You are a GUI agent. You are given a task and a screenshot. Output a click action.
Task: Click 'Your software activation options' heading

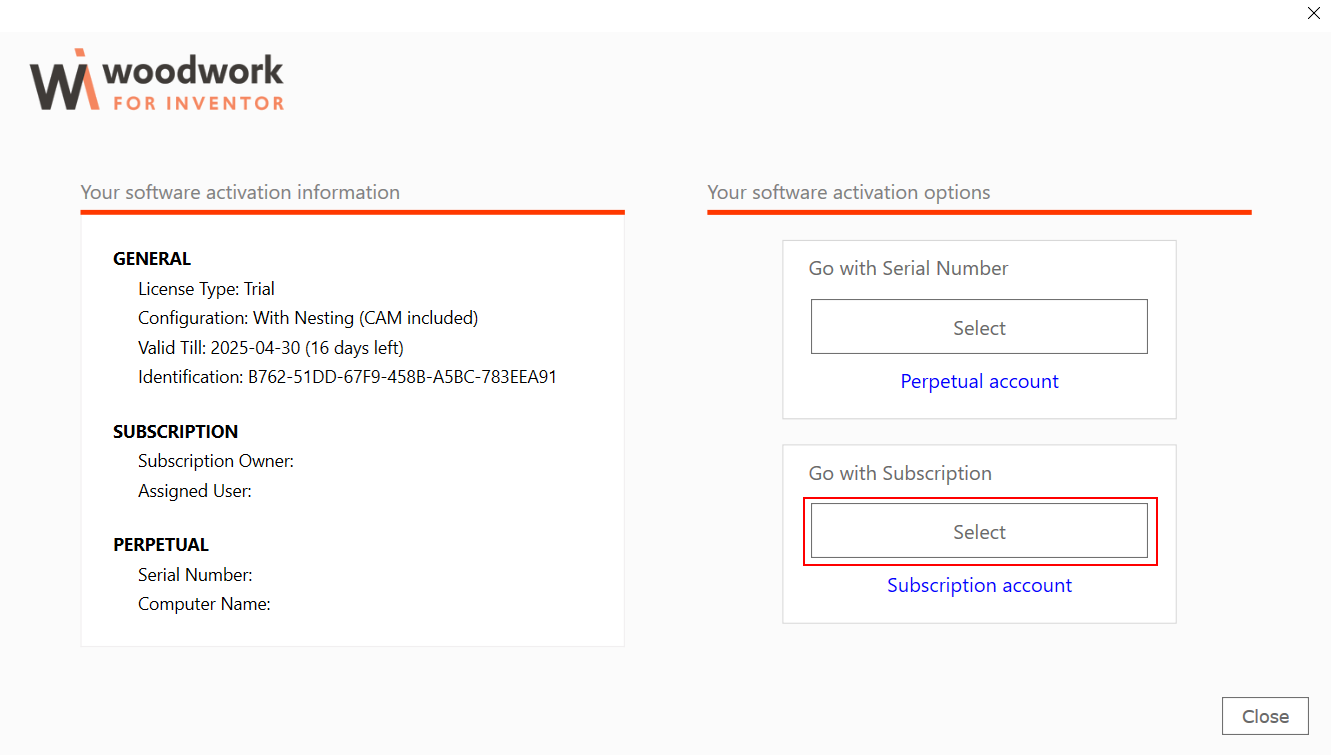click(849, 192)
